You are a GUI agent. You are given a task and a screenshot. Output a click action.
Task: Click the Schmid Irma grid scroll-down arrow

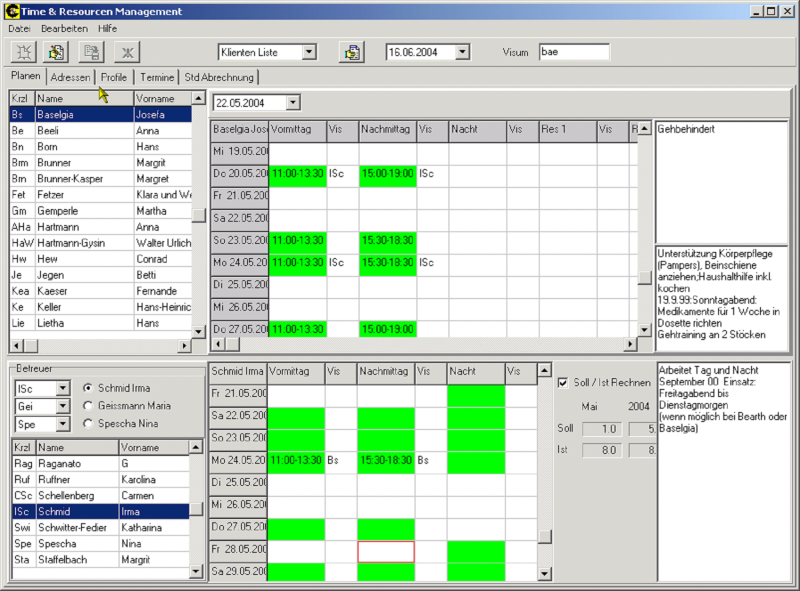pos(544,574)
